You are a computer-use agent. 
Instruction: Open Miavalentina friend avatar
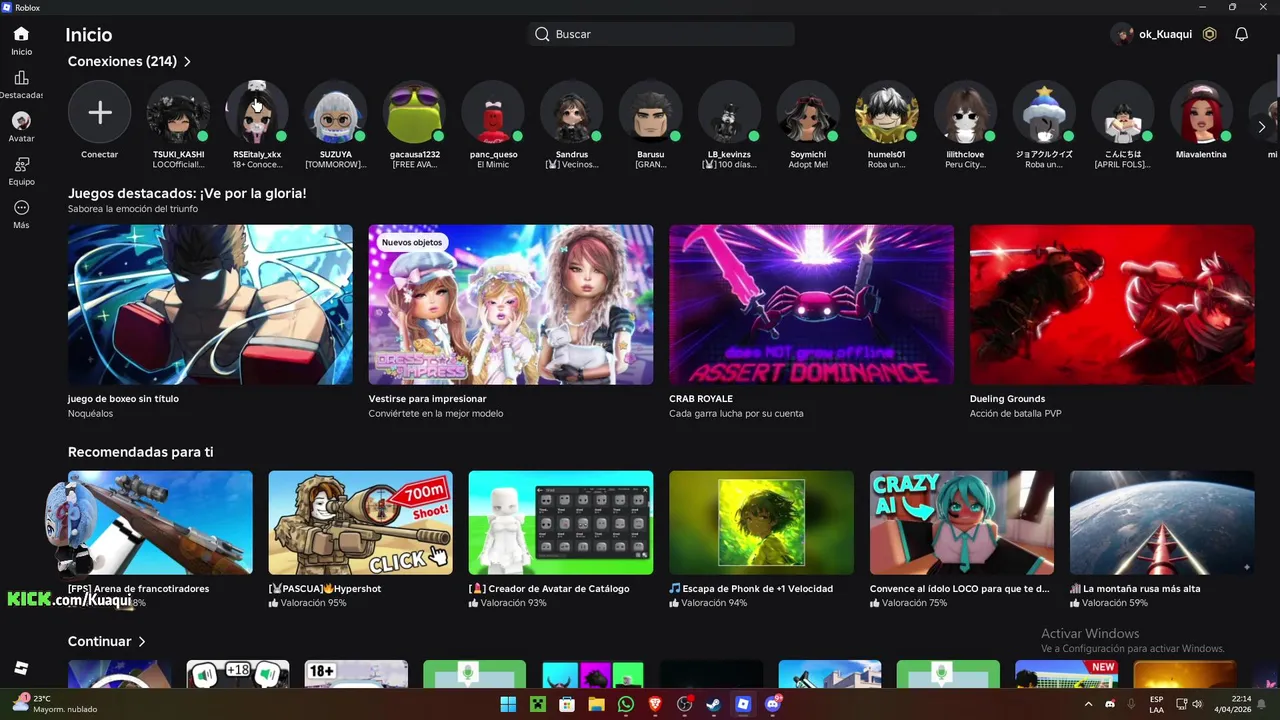tap(1202, 112)
